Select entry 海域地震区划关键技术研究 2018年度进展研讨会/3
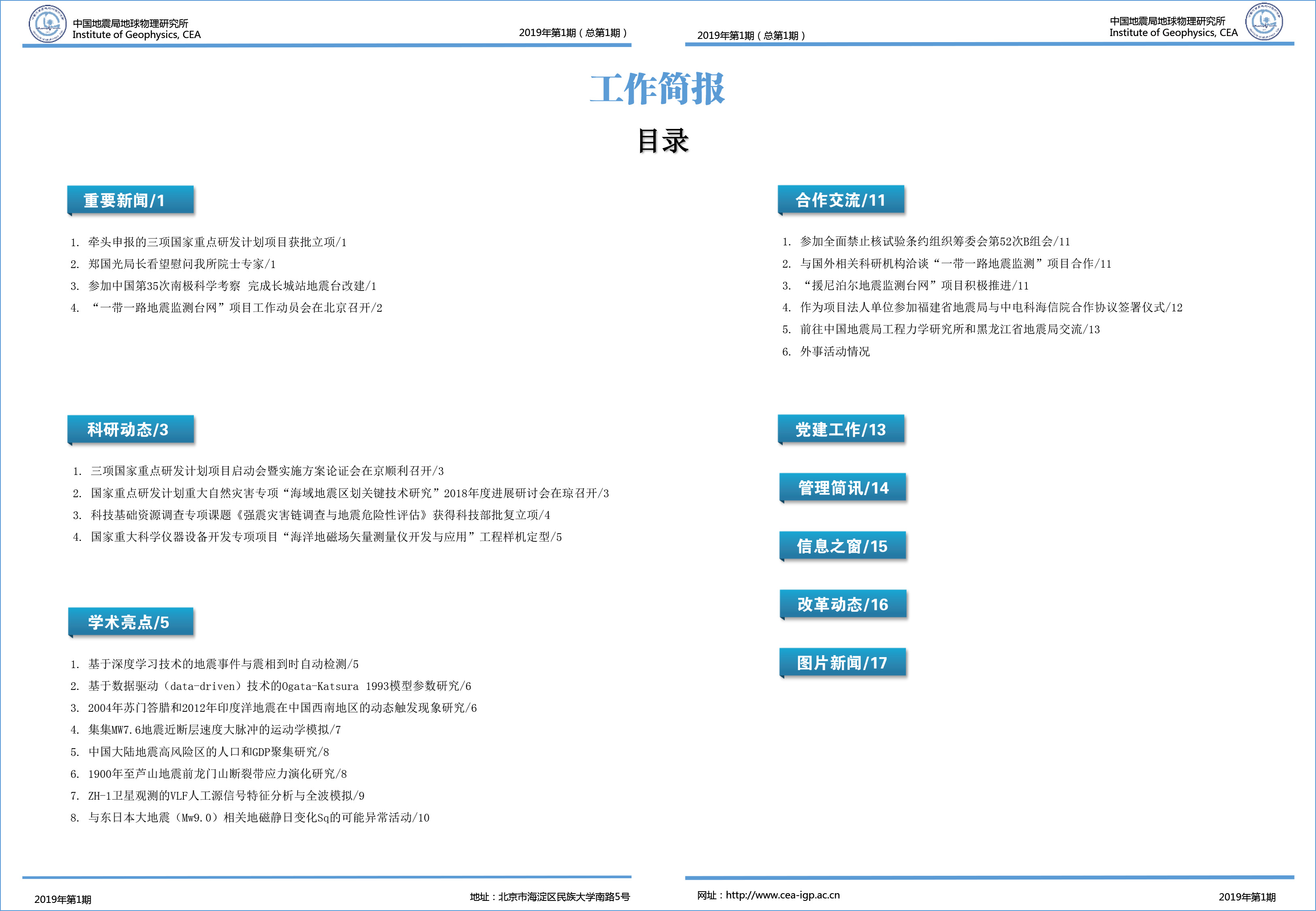This screenshot has width=1316, height=911. [x=350, y=493]
